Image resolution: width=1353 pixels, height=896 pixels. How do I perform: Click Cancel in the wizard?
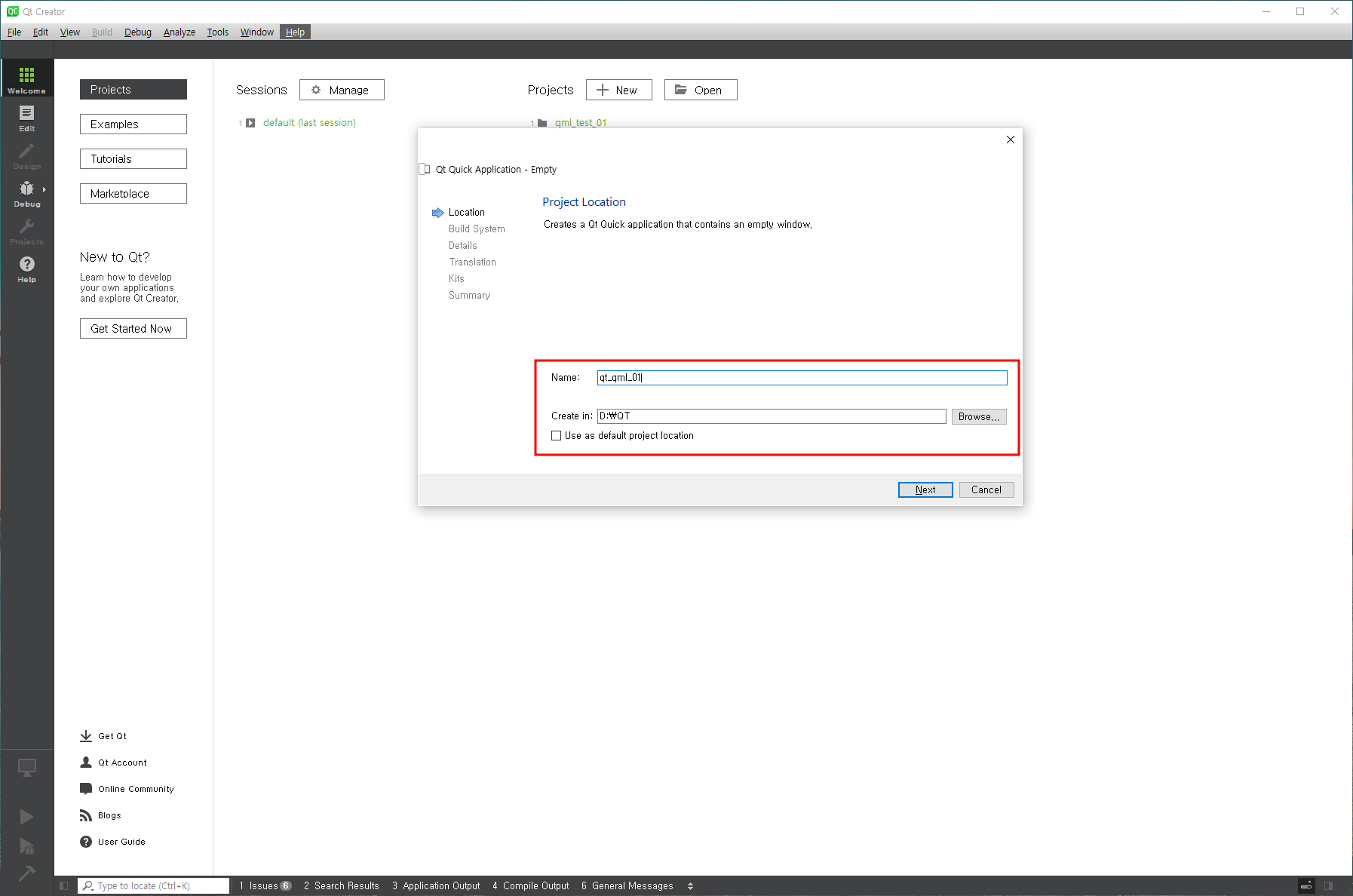(986, 489)
